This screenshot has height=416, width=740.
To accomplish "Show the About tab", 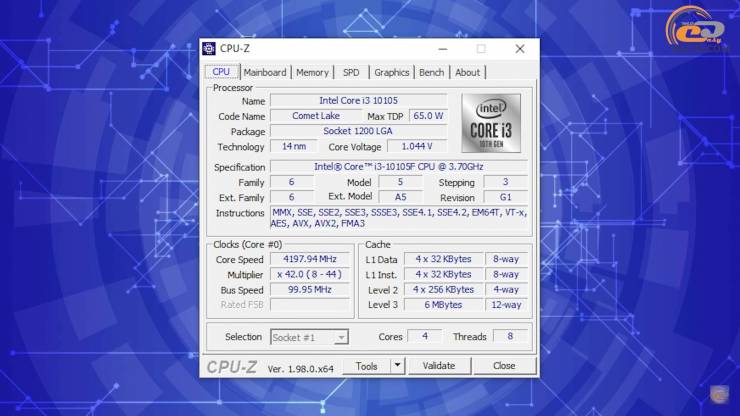I will point(467,72).
